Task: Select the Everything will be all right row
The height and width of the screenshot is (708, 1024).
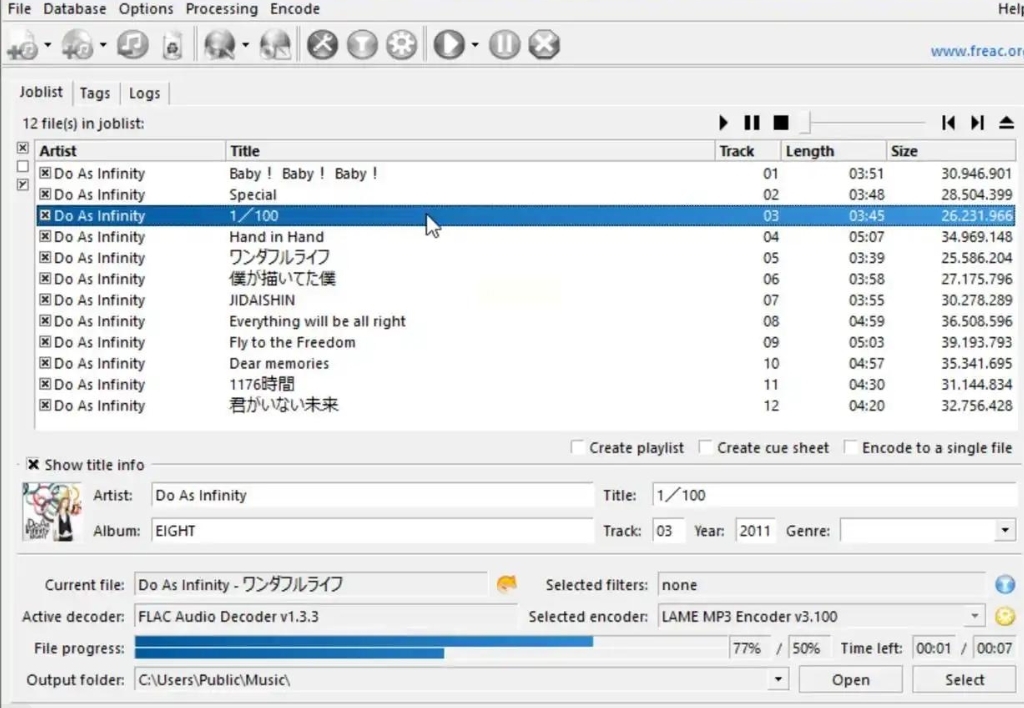Action: [526, 321]
